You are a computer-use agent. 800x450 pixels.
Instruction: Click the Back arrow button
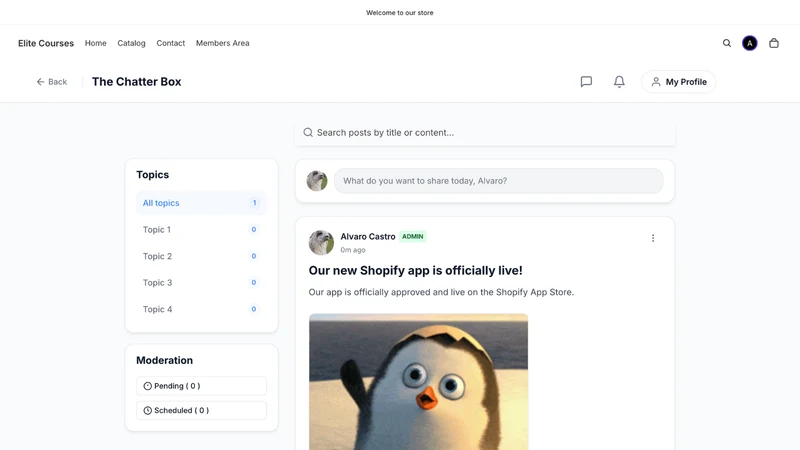coord(52,82)
